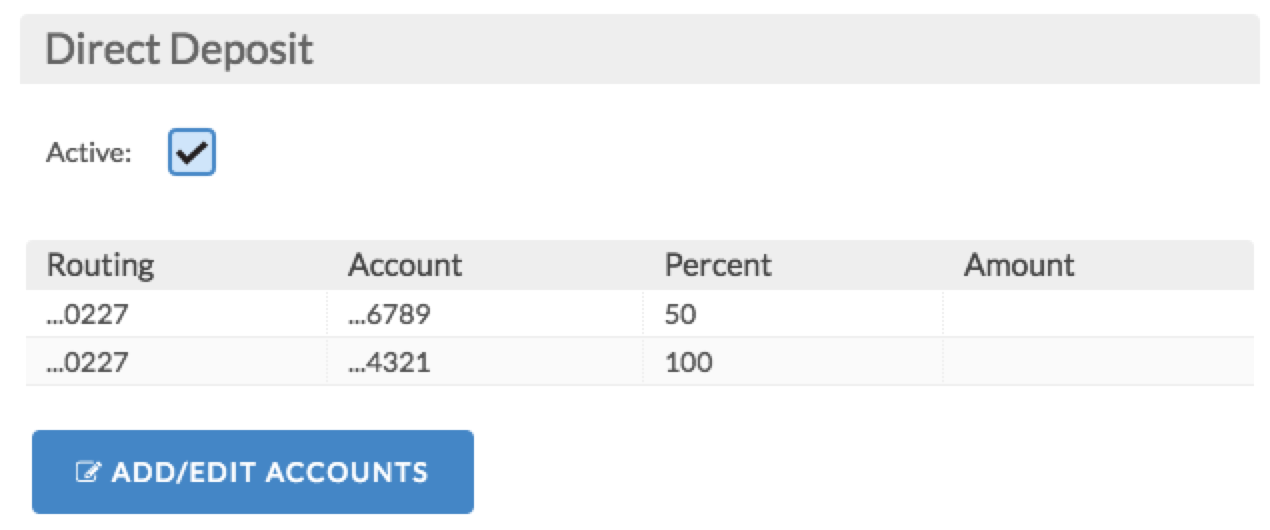Click the Amount column header
Screen dimensions: 1270x530
click(x=1019, y=265)
